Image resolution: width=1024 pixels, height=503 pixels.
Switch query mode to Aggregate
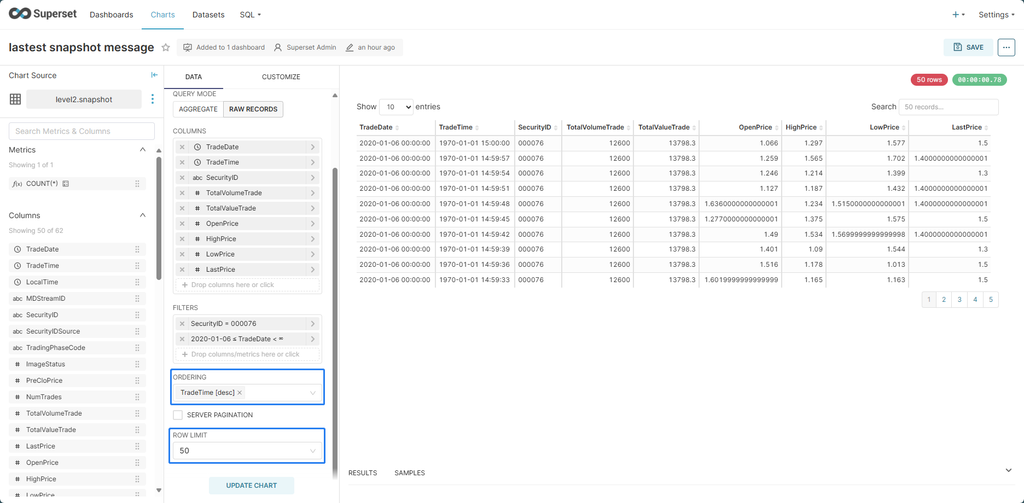click(x=198, y=109)
